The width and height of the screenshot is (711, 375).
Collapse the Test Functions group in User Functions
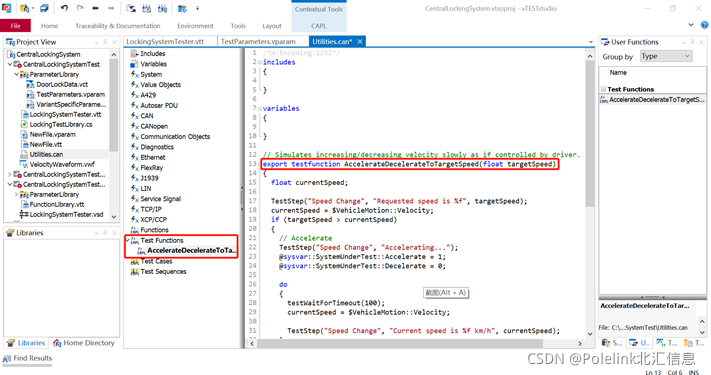[604, 89]
